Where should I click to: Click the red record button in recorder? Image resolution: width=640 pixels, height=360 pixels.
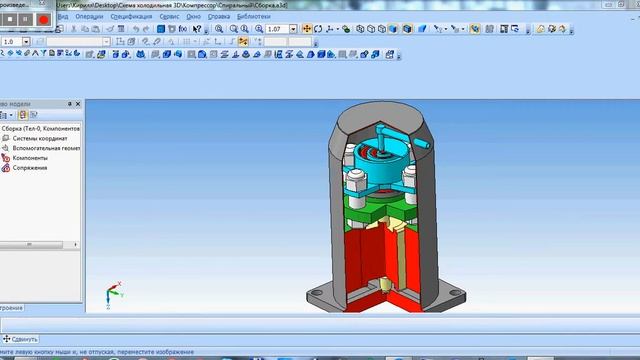coord(43,20)
